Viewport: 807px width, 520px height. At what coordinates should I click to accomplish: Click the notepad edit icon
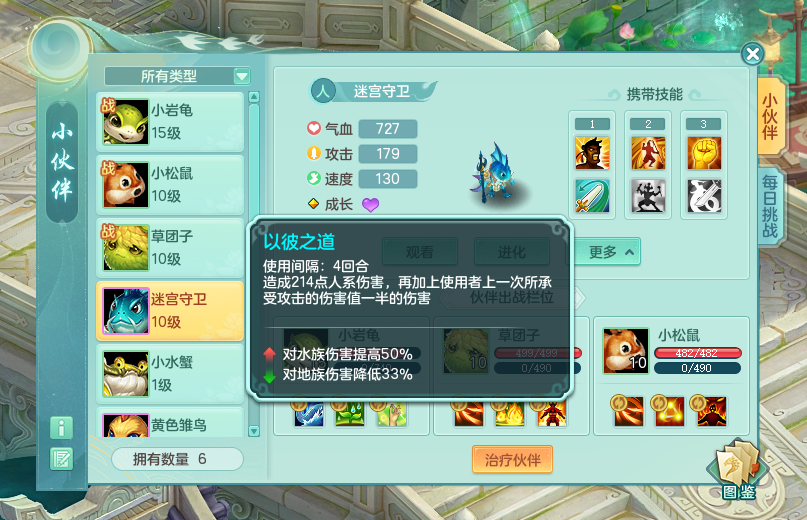[61, 459]
